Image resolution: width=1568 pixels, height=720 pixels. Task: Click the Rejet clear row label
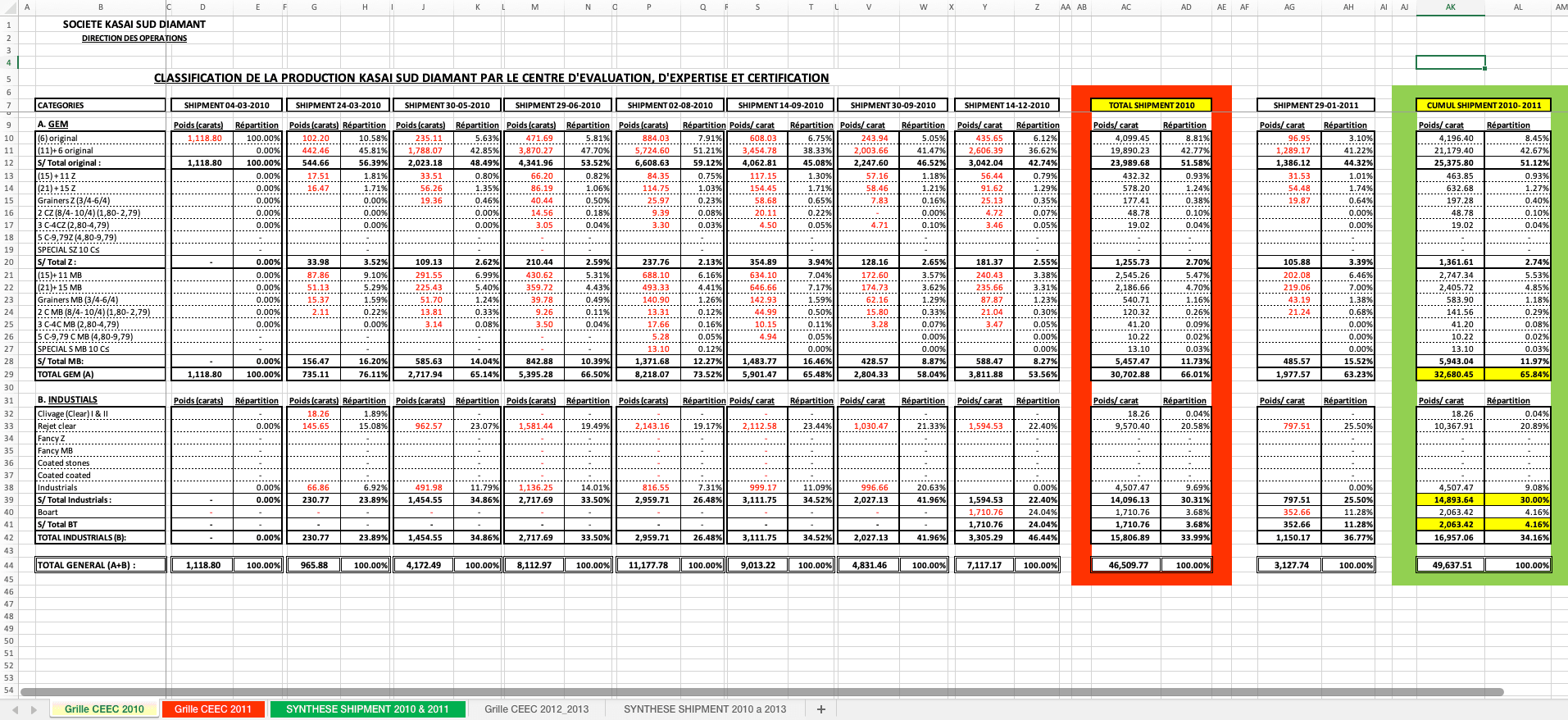click(x=101, y=426)
